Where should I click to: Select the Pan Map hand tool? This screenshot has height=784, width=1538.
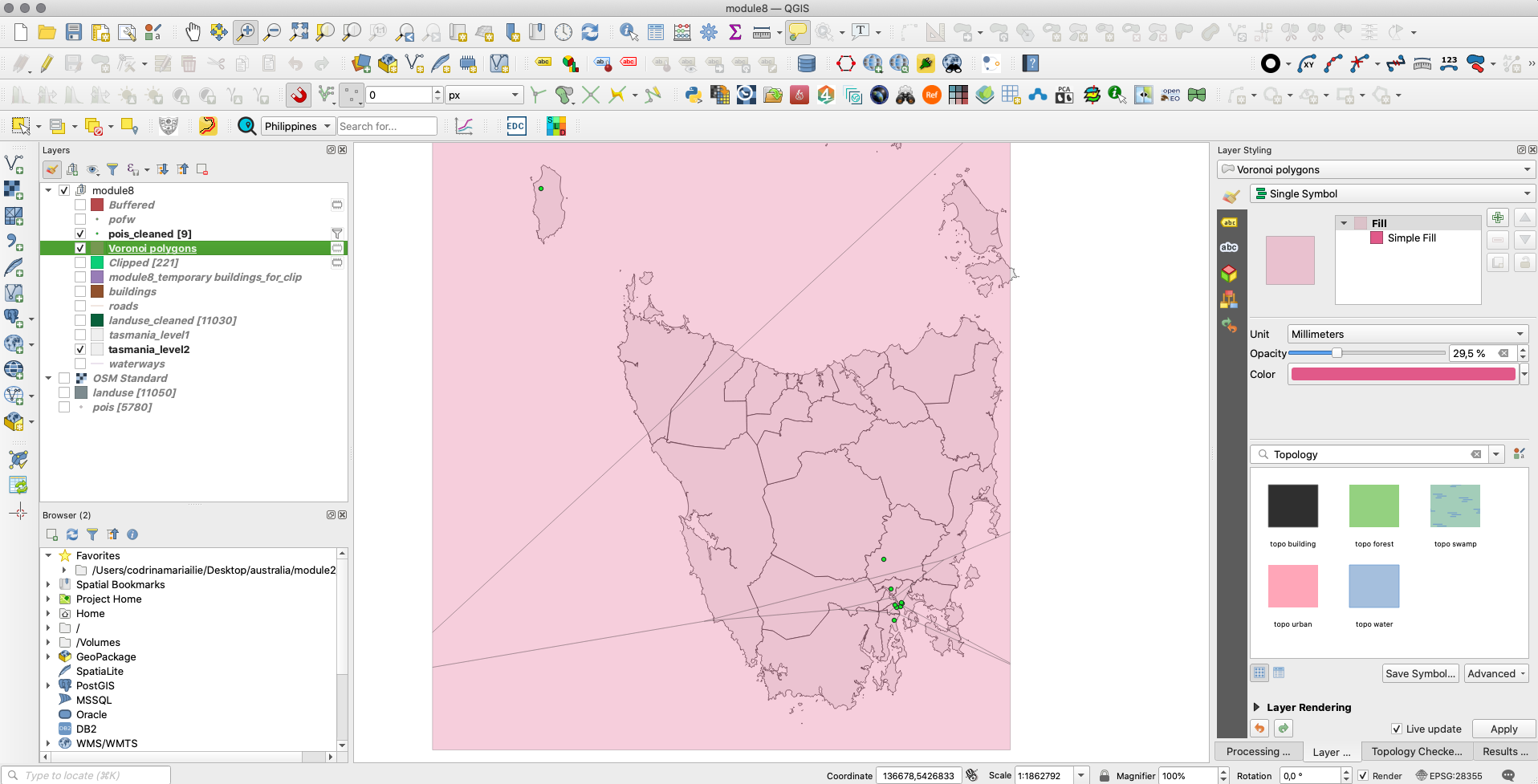point(193,32)
